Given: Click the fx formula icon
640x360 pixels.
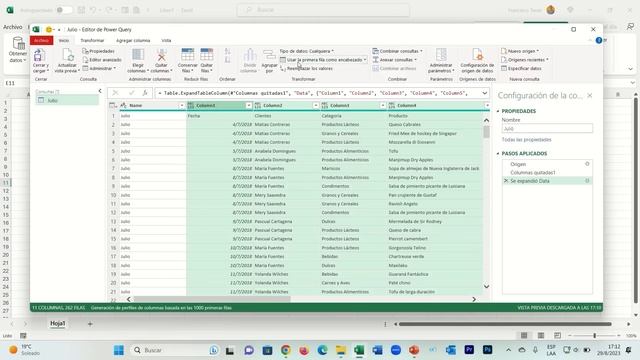Looking at the screenshot, I should (145, 93).
